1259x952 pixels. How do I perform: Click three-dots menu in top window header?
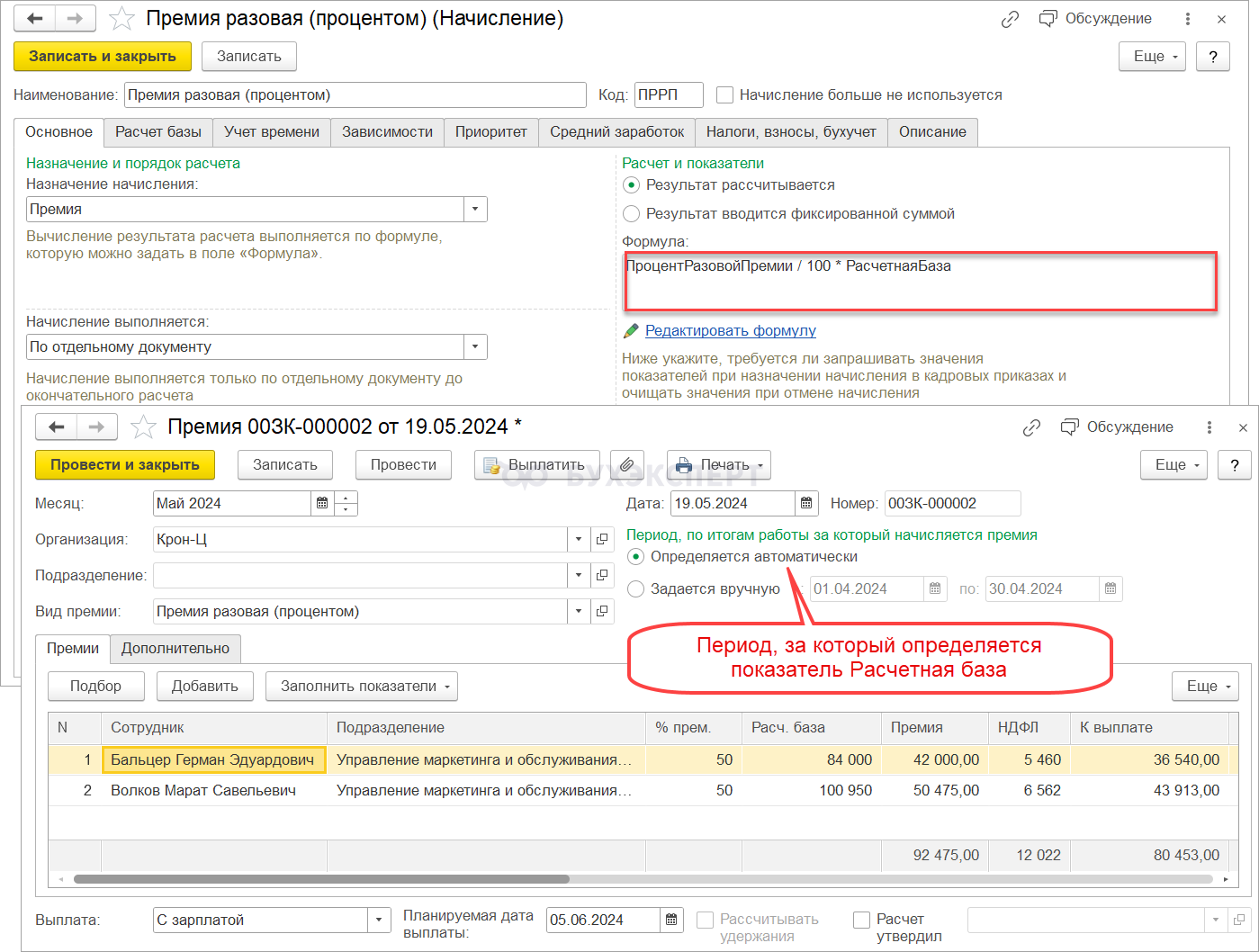(1188, 19)
